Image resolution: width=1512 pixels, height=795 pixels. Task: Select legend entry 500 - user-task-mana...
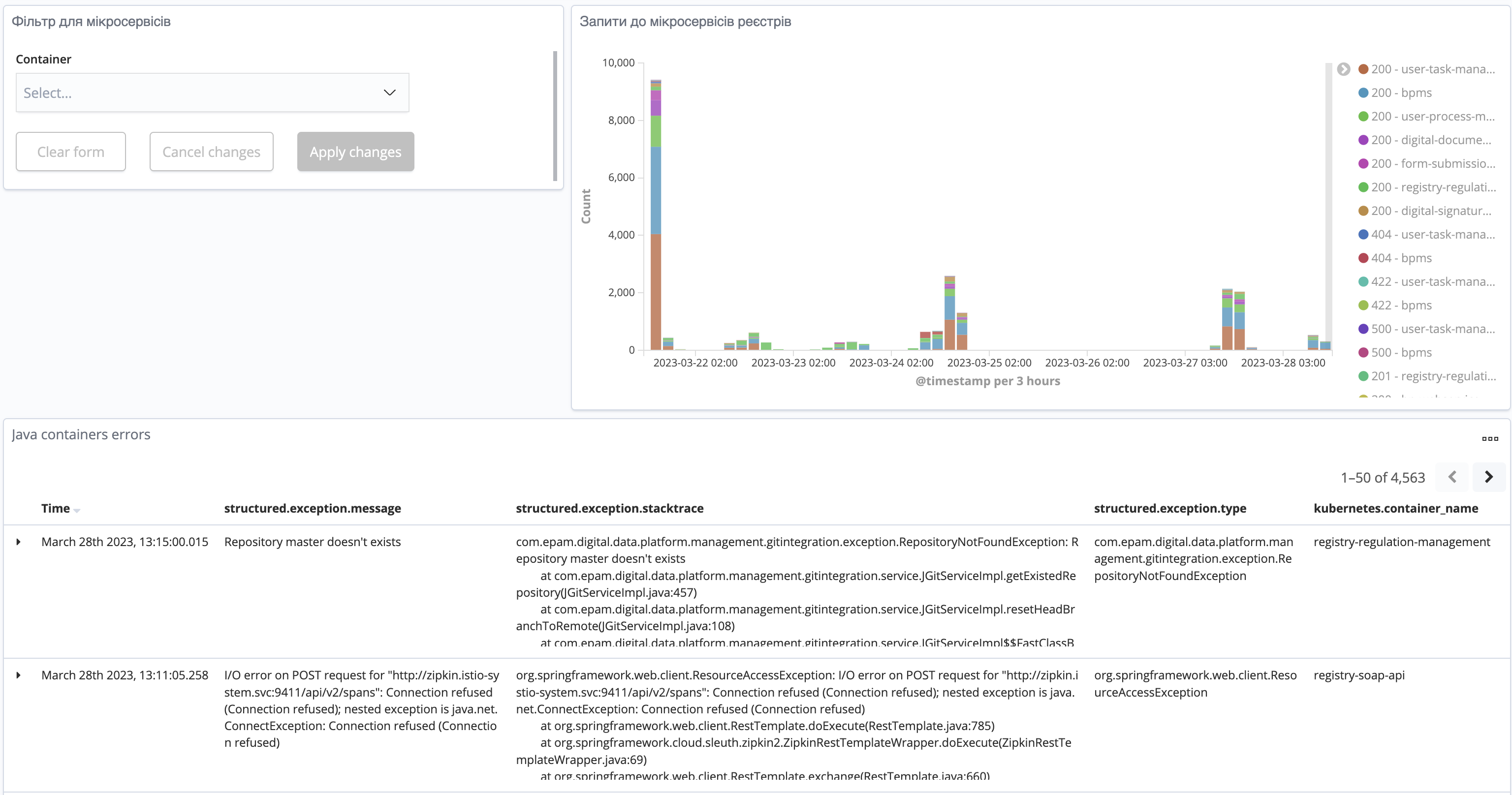1427,329
